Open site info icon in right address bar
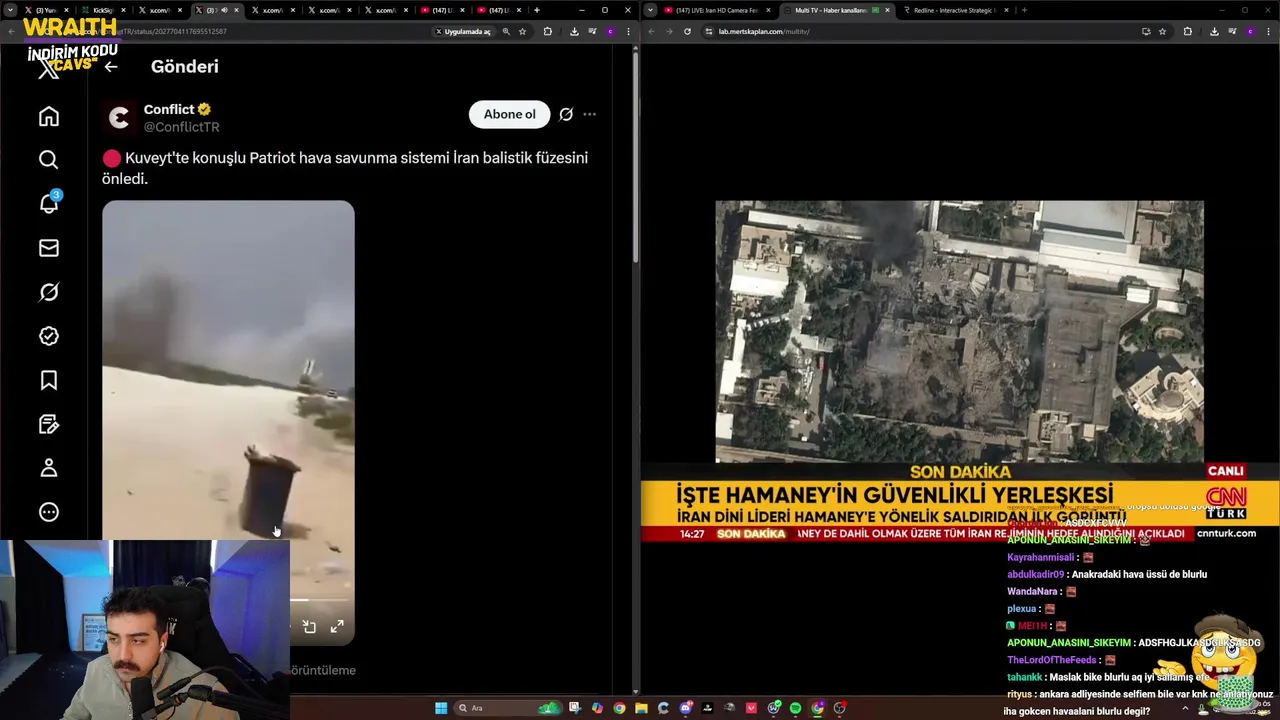Image resolution: width=1280 pixels, height=720 pixels. point(709,31)
